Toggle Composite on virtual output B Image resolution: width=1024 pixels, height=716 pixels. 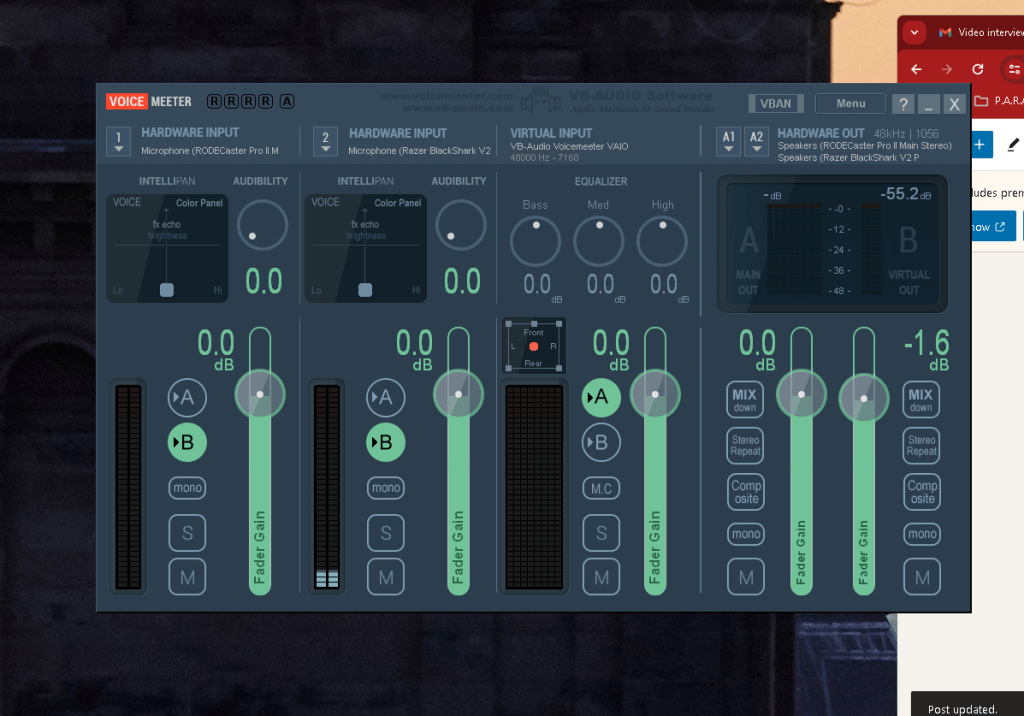tap(922, 492)
